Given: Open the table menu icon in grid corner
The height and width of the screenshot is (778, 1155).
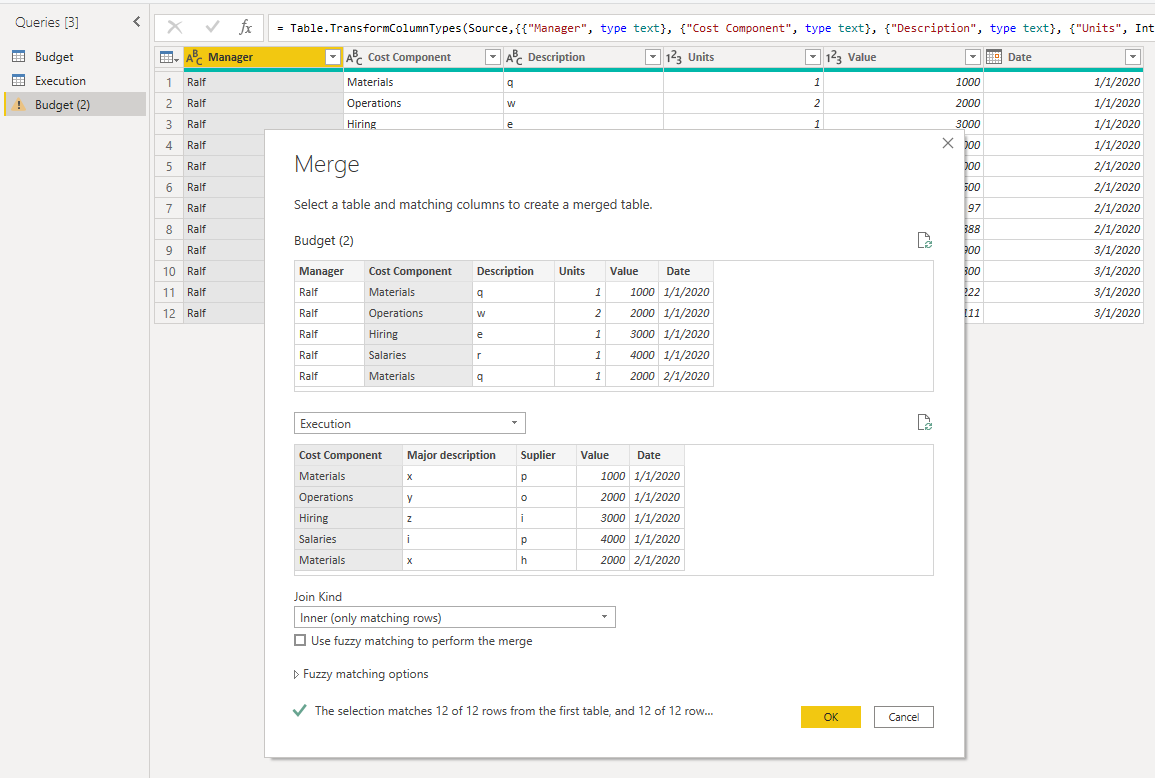Looking at the screenshot, I should (x=169, y=57).
